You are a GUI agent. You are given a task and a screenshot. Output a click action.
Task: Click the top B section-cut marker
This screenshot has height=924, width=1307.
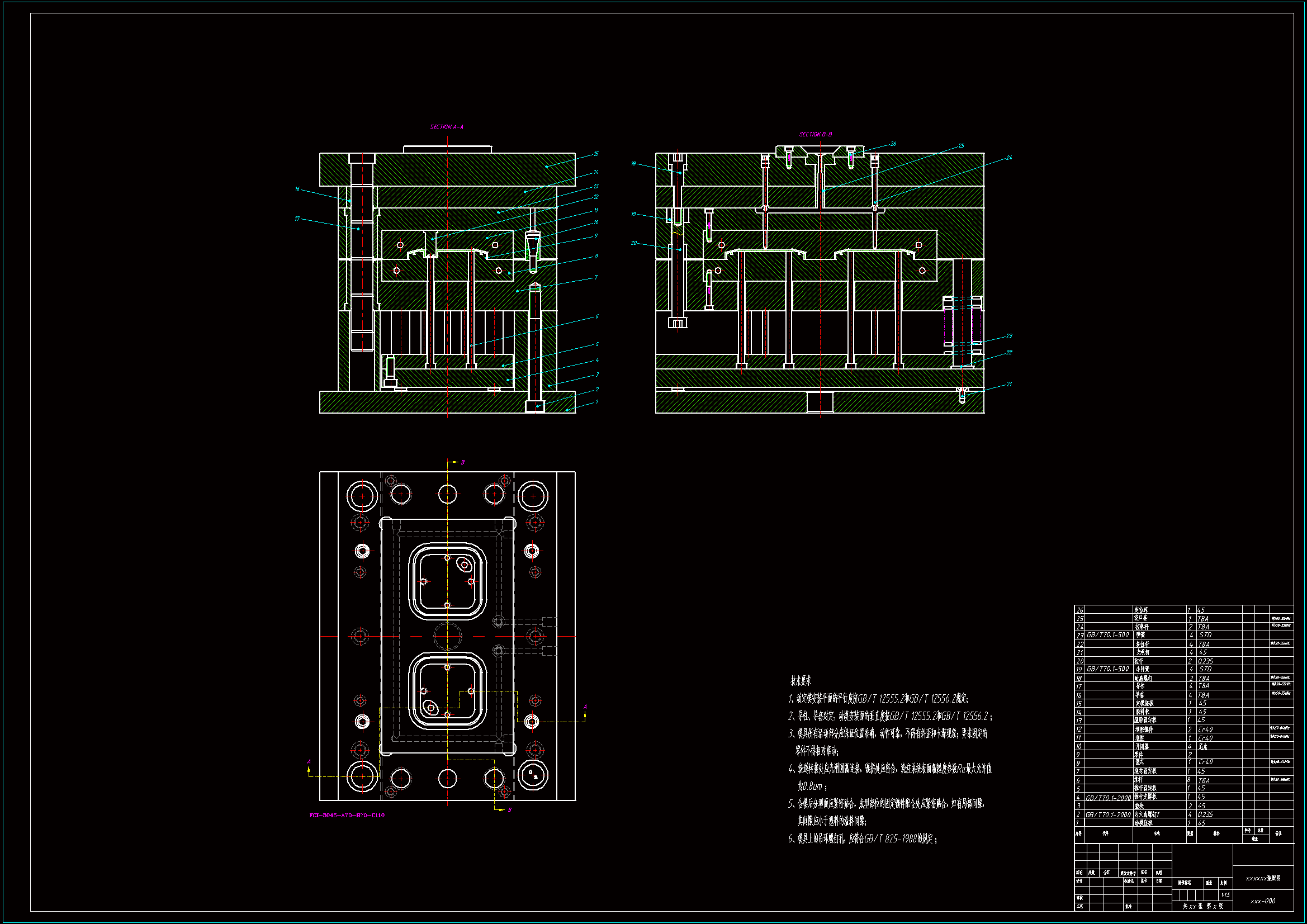[462, 462]
